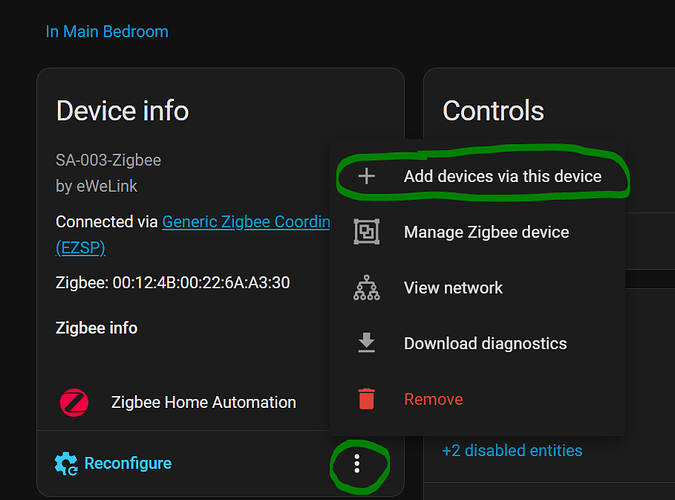The image size is (675, 500).
Task: Click the red Zigbee Home Automation logo
Action: coord(74,403)
